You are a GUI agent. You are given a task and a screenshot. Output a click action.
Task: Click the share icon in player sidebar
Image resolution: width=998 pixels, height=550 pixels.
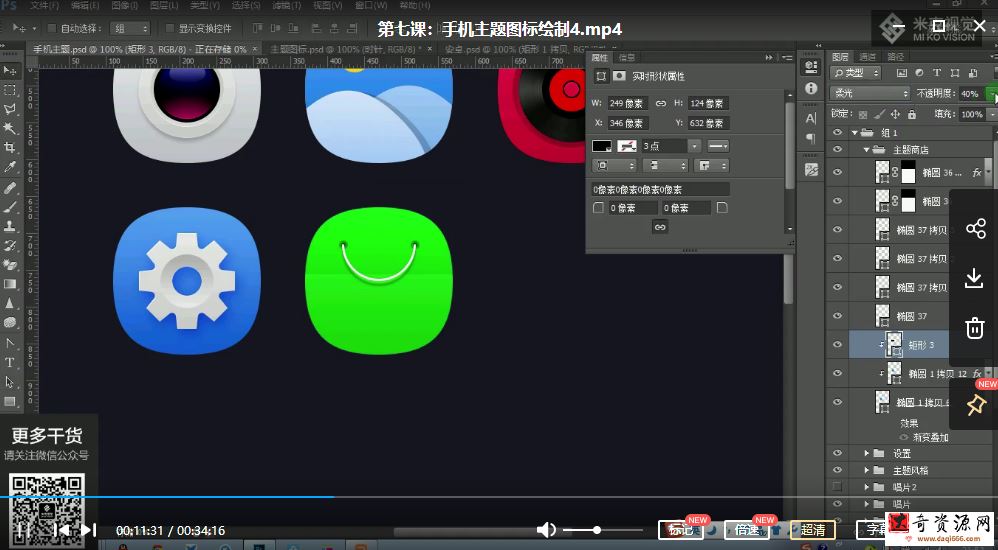point(975,229)
